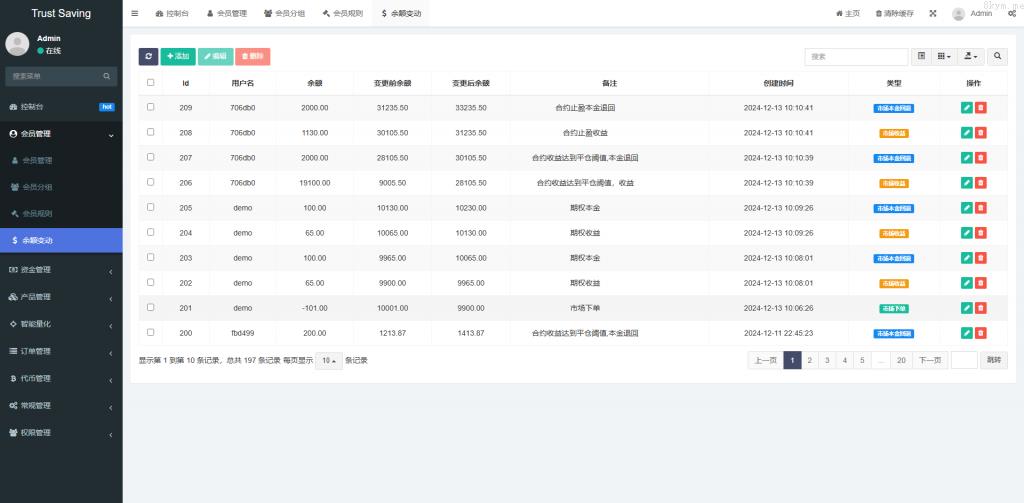Toggle the sidebar hamburger menu icon

click(135, 13)
